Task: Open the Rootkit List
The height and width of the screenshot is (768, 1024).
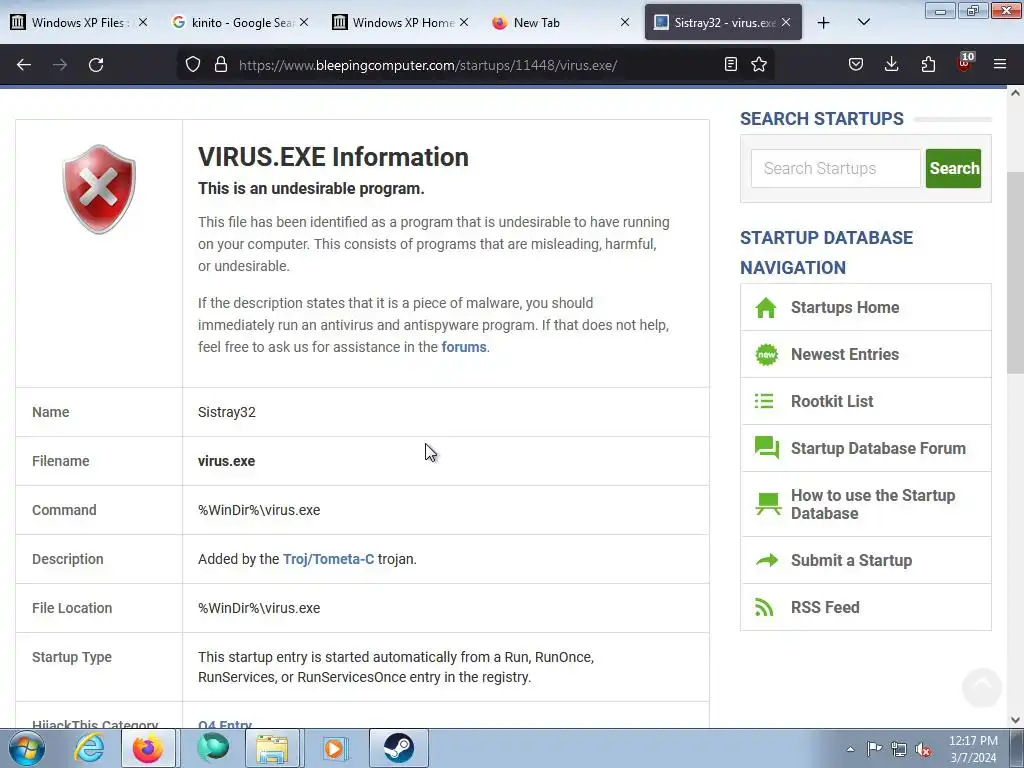Action: [831, 401]
